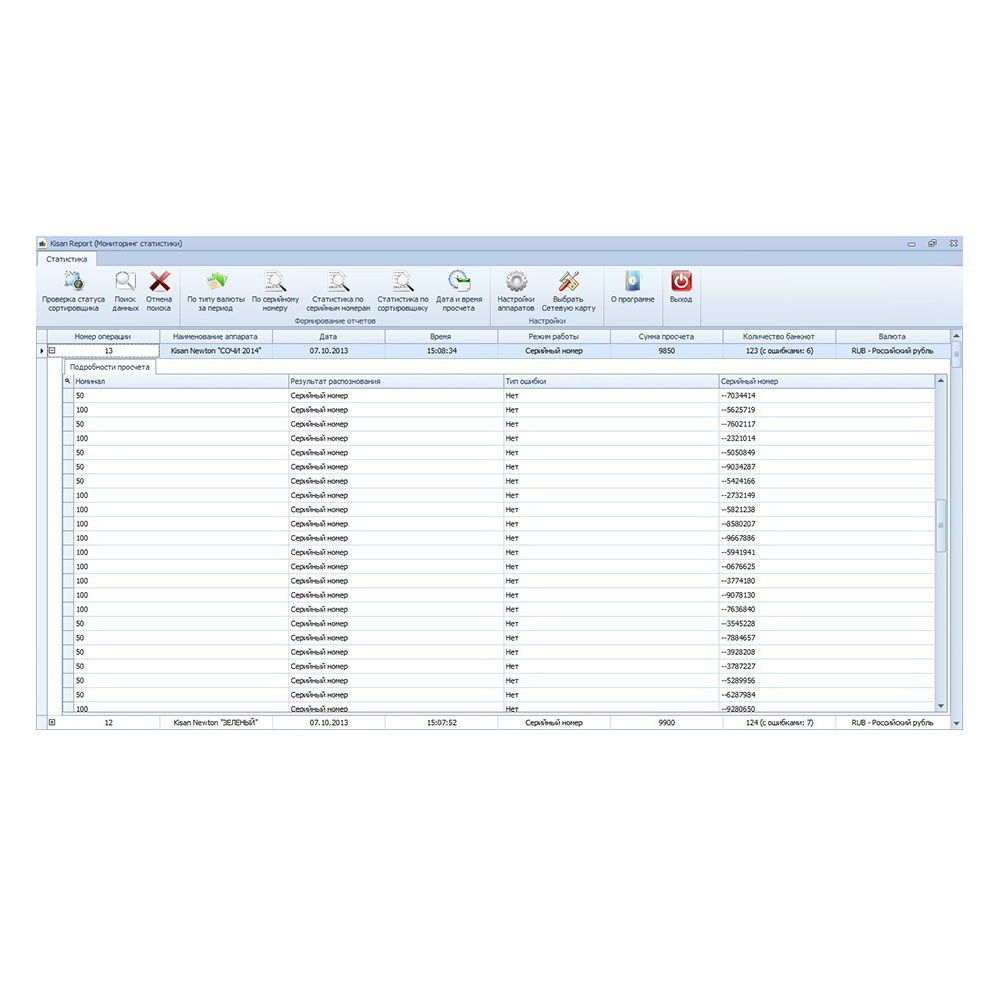Click the details grid scroll down arrow
Viewport: 1000px width, 1000px height.
coord(941,706)
